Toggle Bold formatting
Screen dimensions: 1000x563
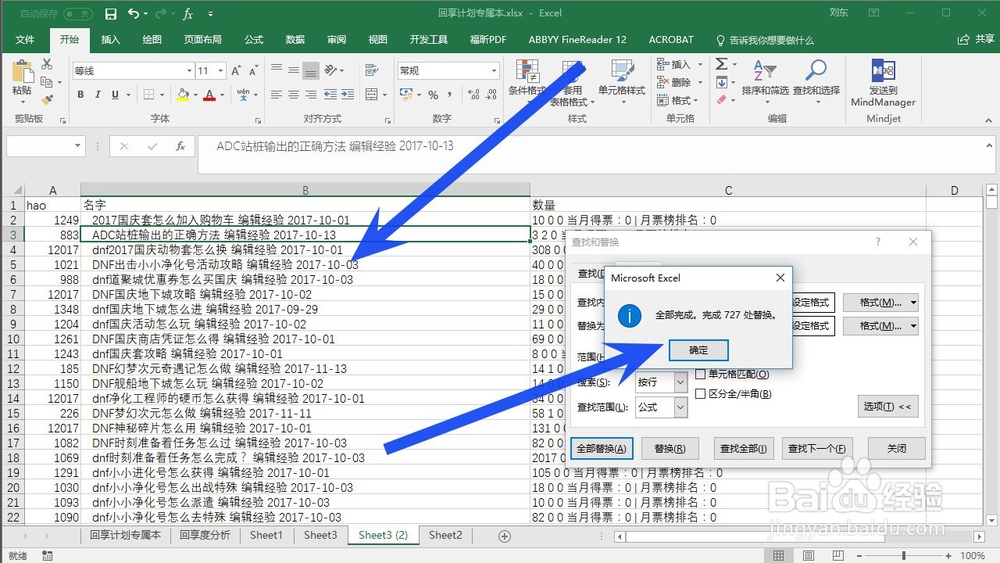pyautogui.click(x=80, y=94)
